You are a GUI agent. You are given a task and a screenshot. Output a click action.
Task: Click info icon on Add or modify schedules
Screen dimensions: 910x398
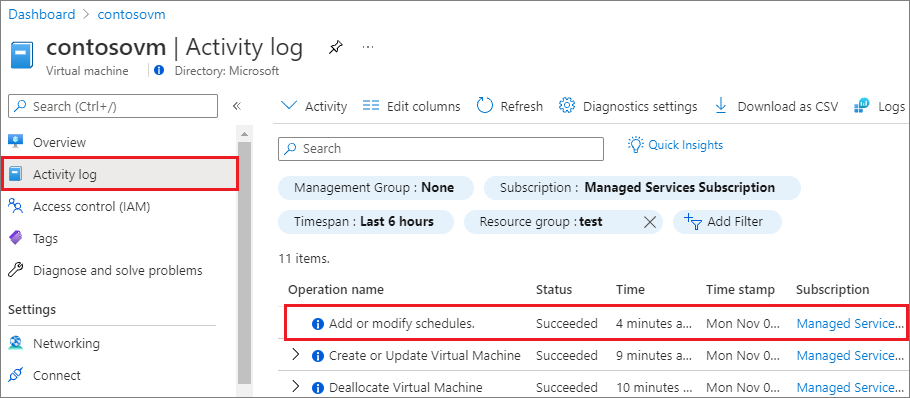[317, 324]
